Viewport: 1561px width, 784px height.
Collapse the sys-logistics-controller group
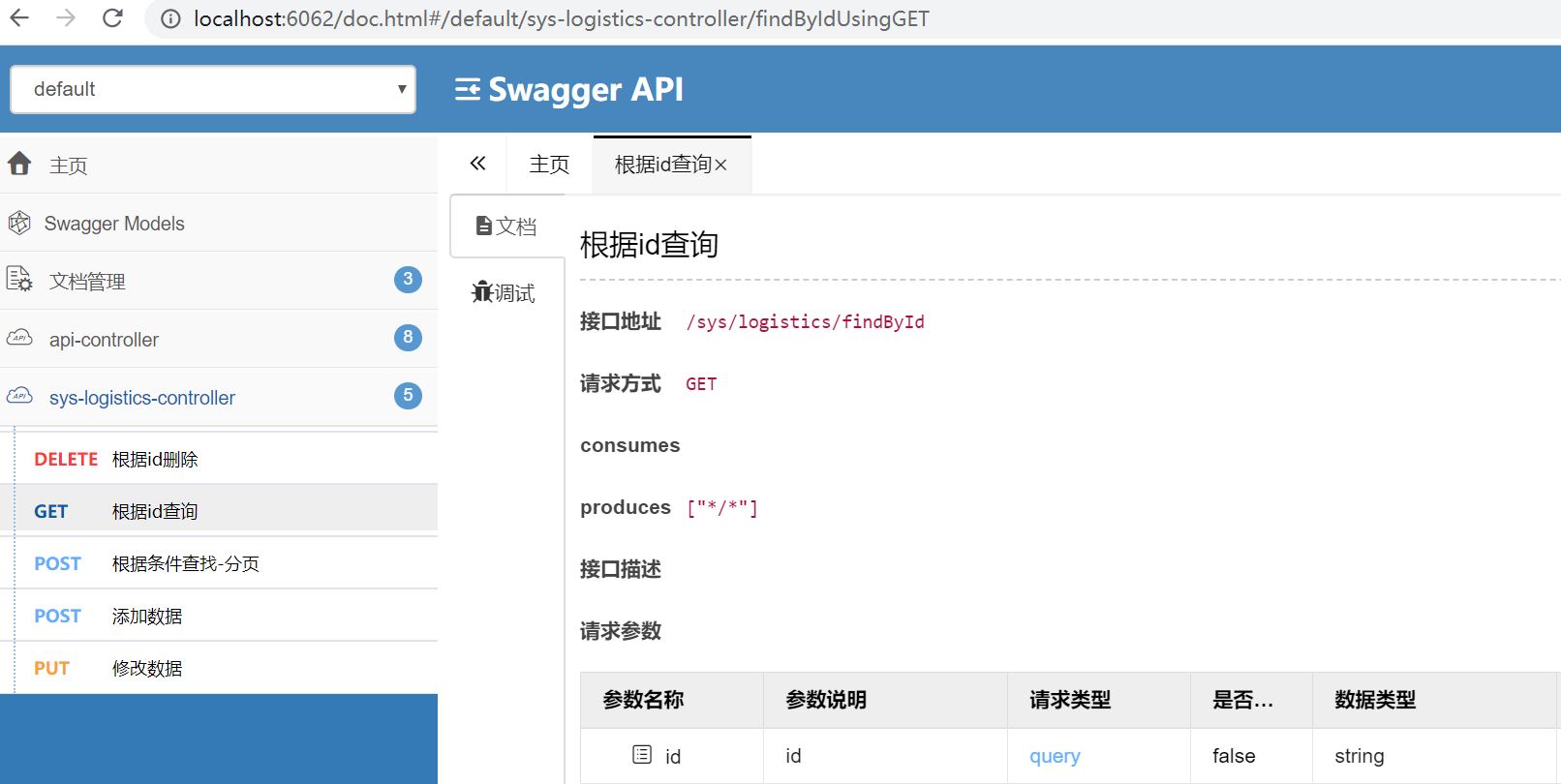coord(219,397)
